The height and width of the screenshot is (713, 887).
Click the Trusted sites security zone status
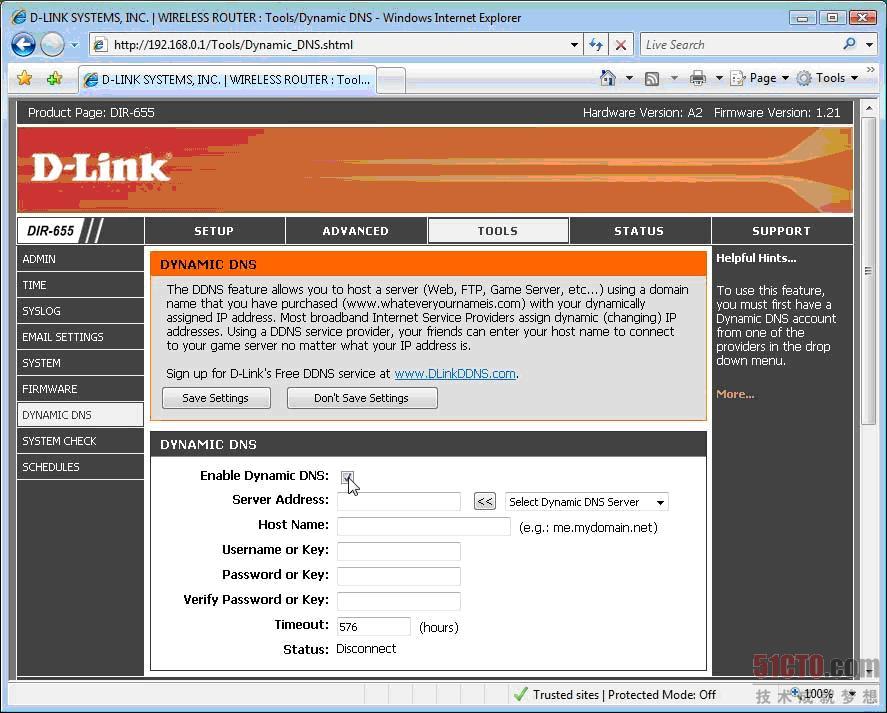614,694
